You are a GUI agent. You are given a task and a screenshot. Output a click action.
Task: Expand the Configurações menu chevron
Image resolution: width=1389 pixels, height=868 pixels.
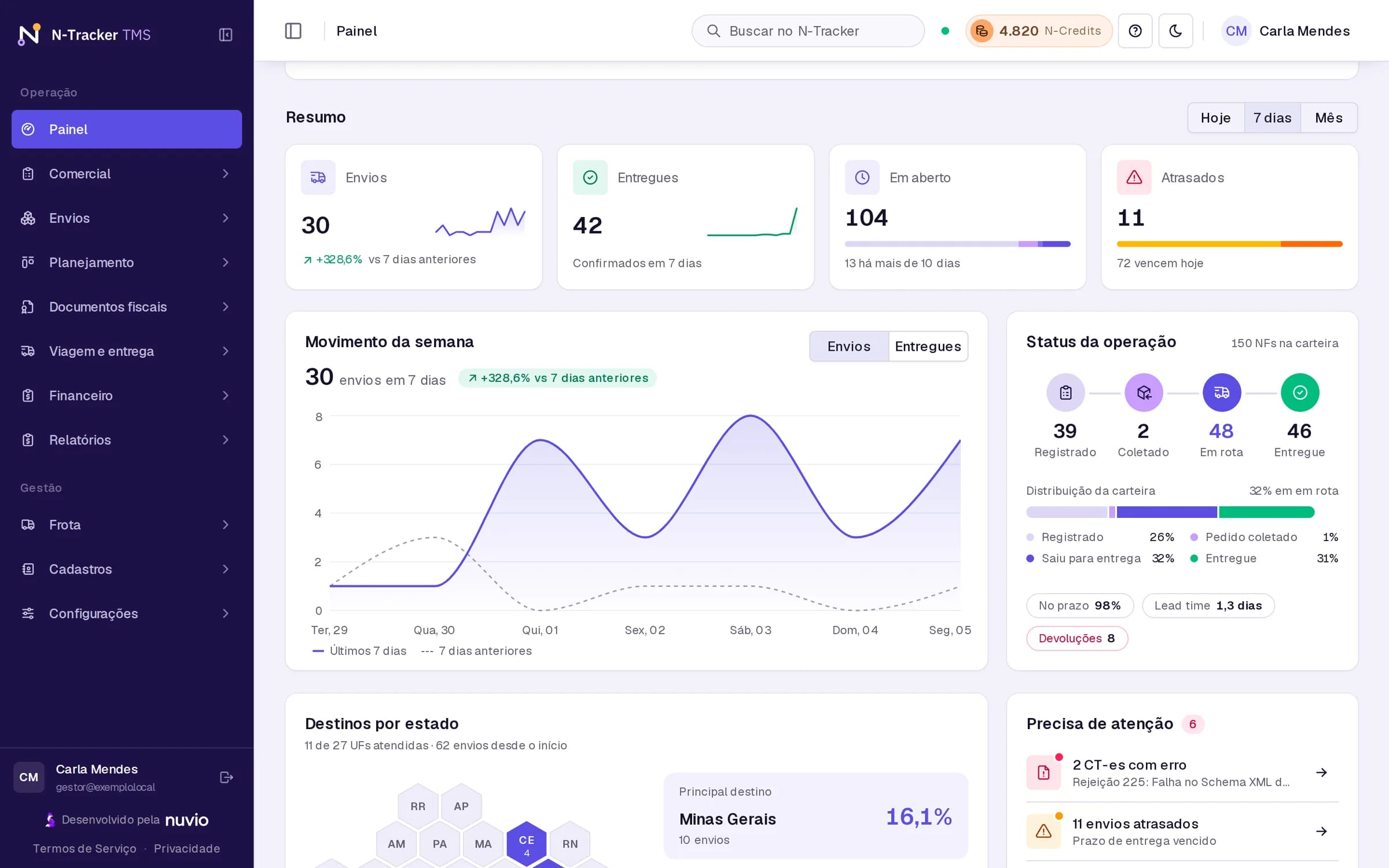tap(226, 613)
